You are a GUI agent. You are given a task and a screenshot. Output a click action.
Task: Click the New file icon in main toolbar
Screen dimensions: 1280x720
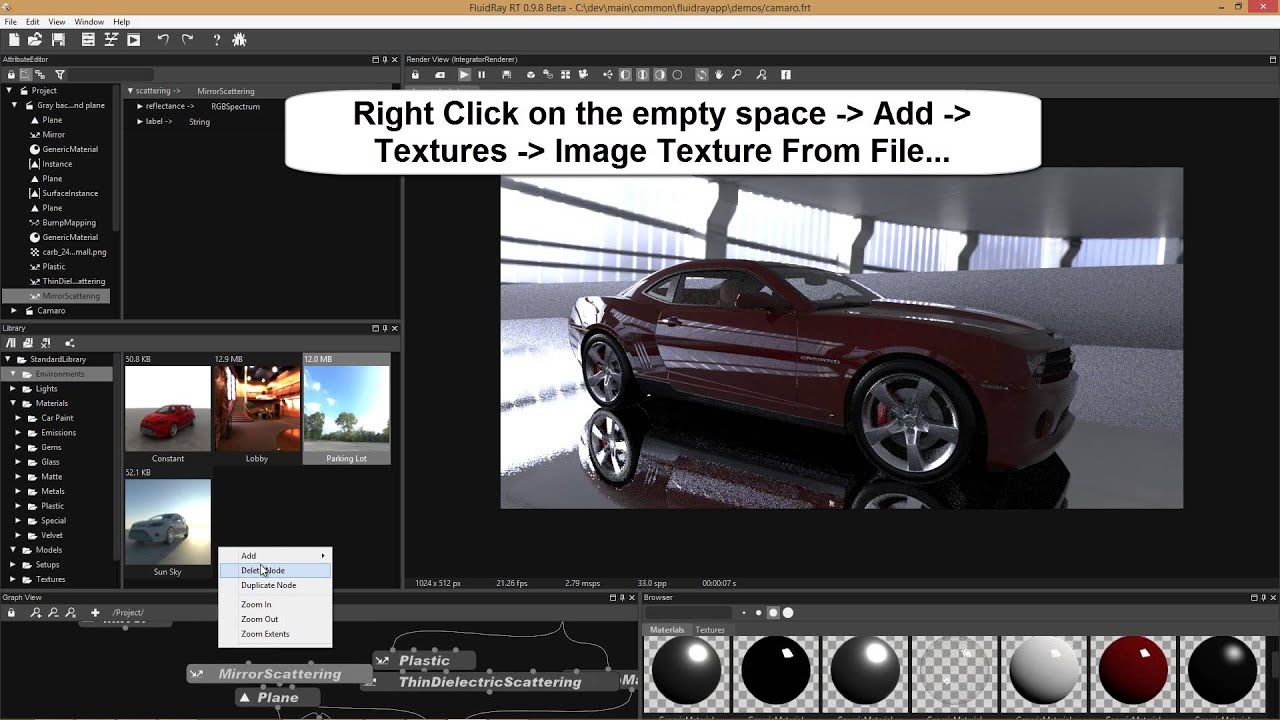click(x=14, y=40)
